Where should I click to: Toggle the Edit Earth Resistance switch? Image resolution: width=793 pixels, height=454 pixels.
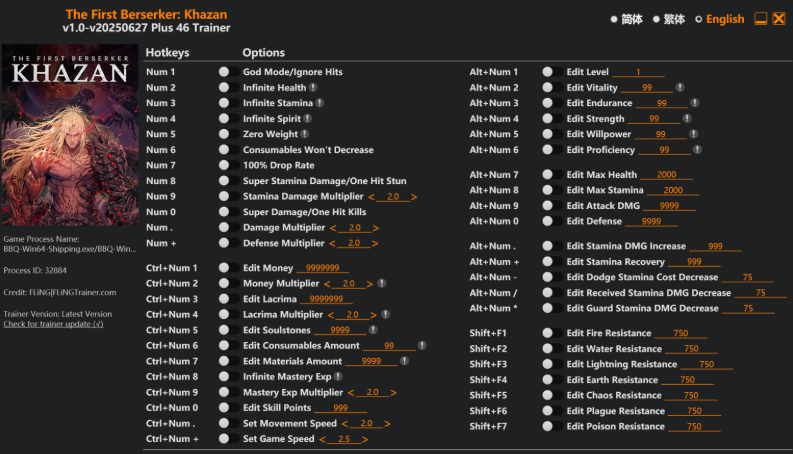pyautogui.click(x=552, y=380)
